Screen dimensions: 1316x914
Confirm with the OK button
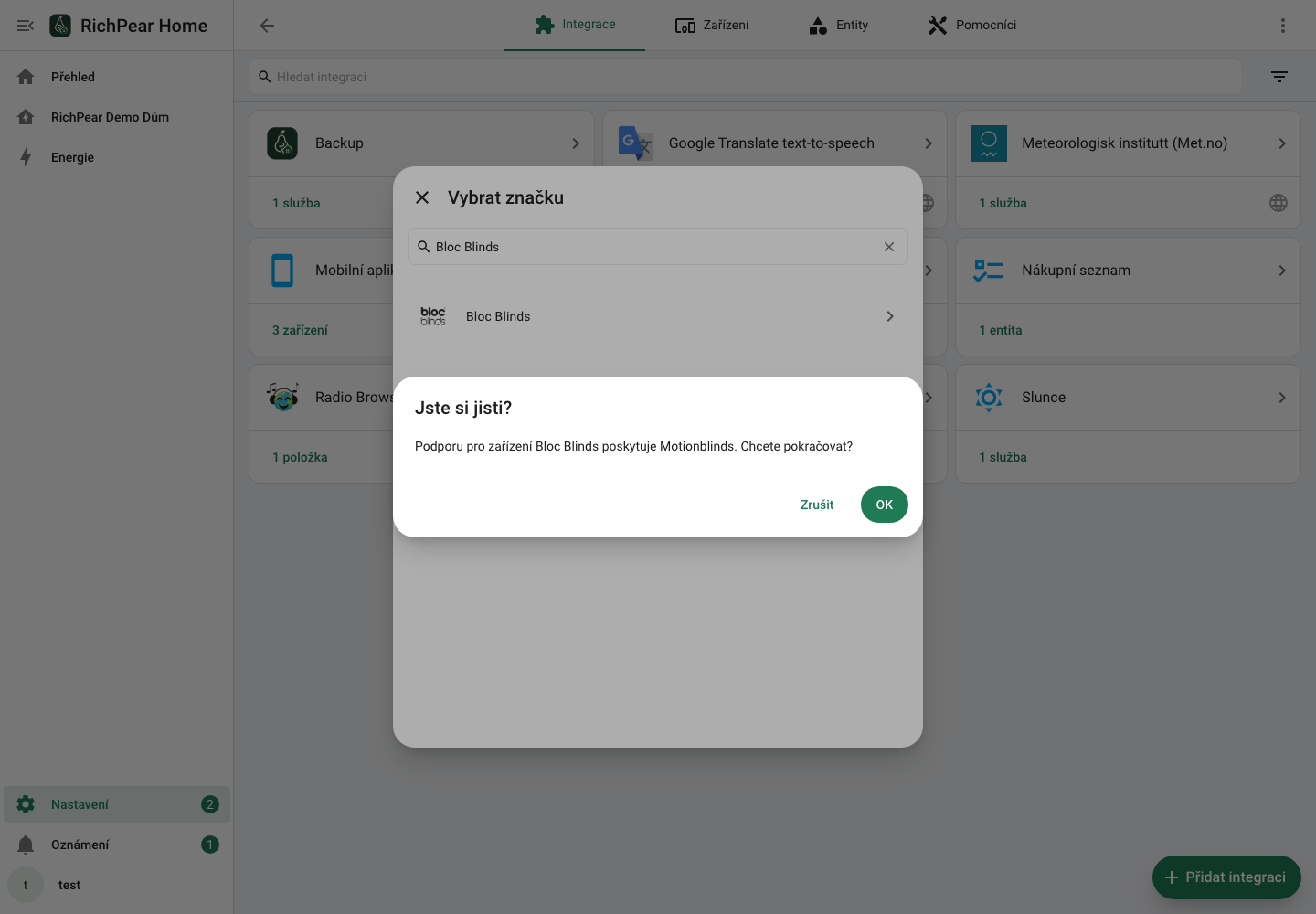[x=884, y=505]
